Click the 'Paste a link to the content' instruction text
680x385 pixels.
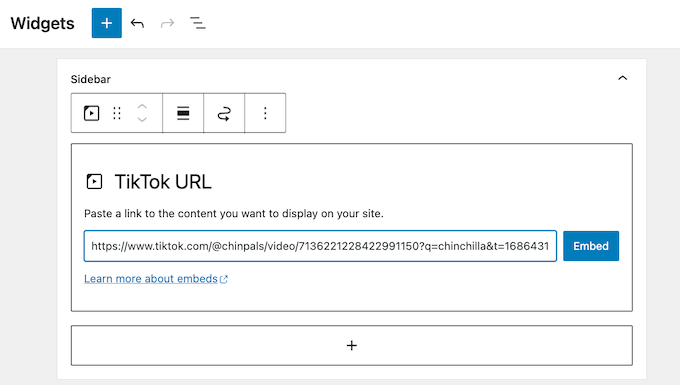tap(234, 214)
